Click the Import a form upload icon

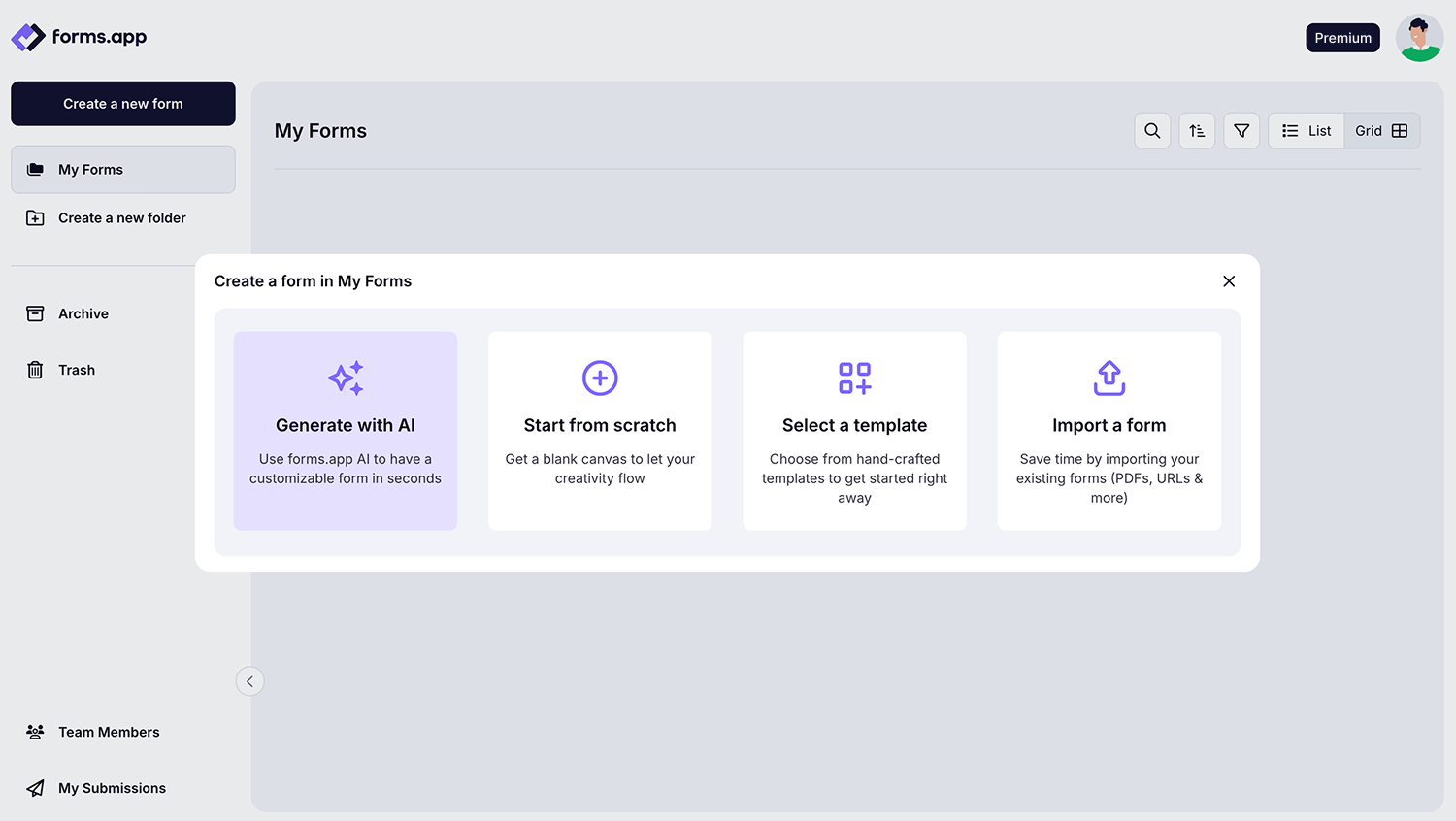[x=1109, y=378]
